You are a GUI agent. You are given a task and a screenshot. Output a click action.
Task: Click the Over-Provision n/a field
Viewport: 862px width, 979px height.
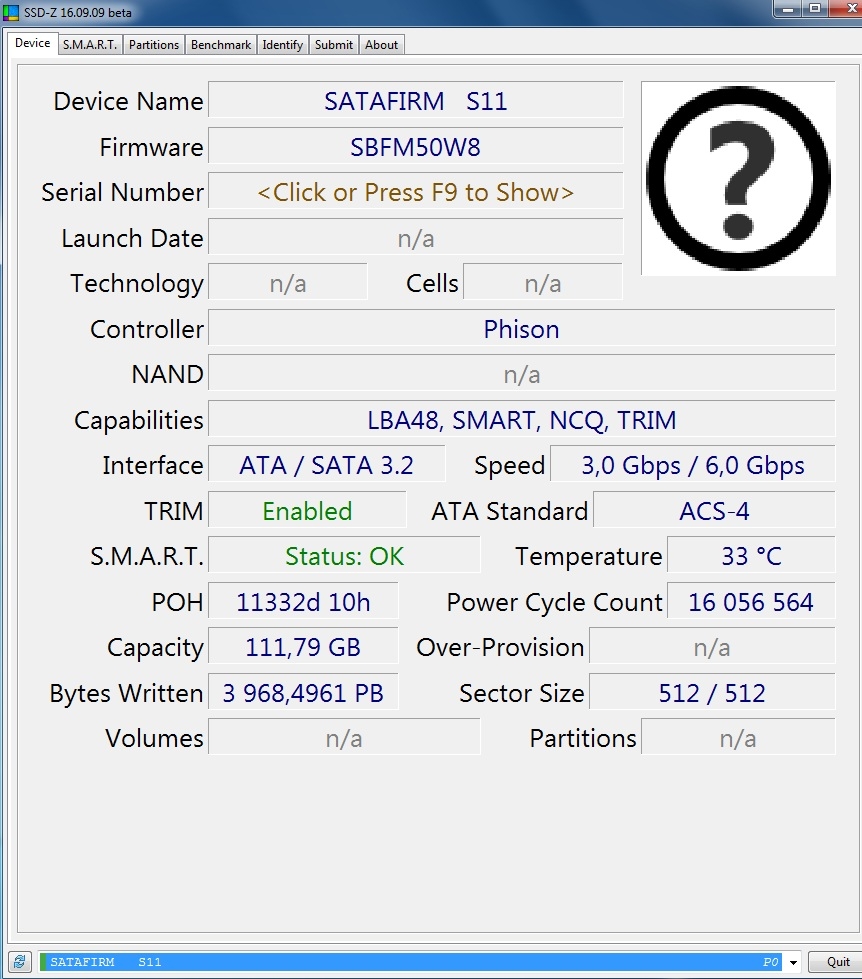(712, 647)
